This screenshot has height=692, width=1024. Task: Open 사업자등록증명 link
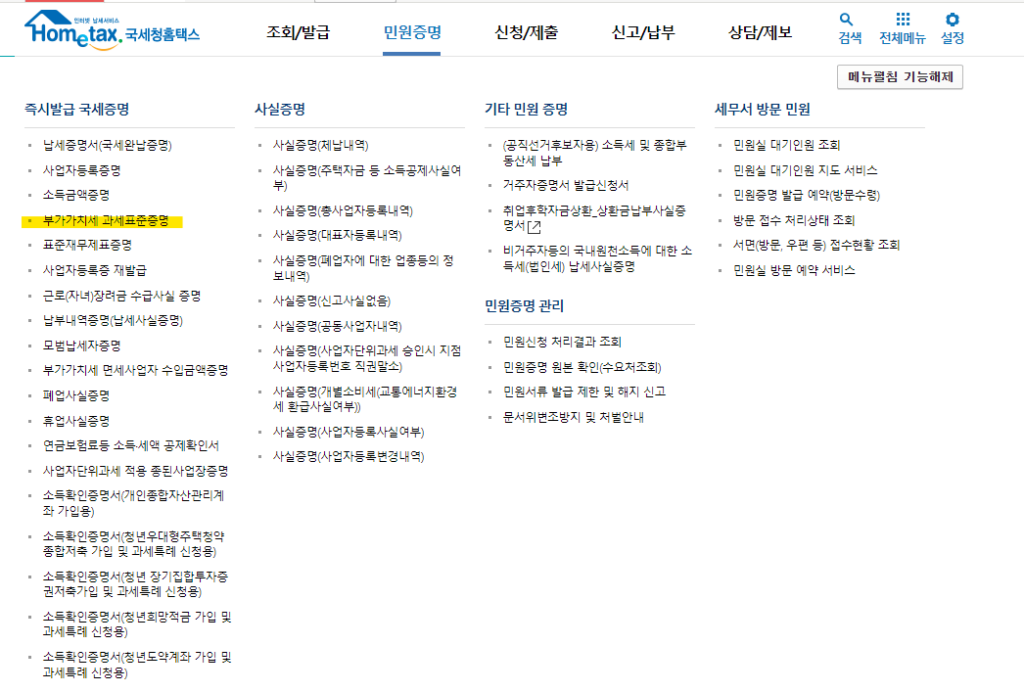pyautogui.click(x=82, y=170)
